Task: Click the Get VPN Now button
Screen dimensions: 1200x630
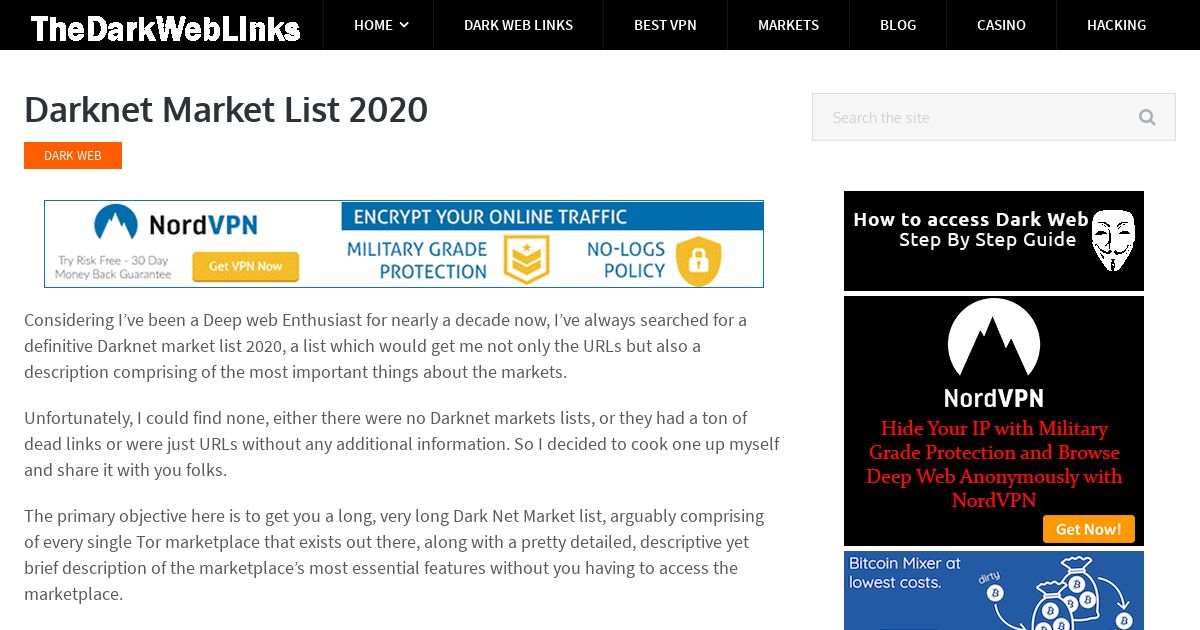Action: pos(245,266)
